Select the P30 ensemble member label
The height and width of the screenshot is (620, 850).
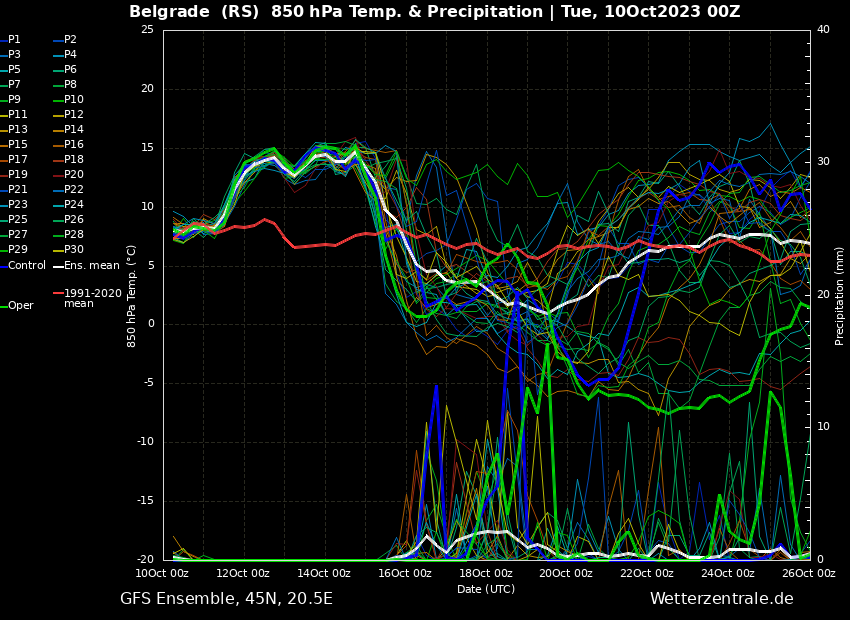pyautogui.click(x=74, y=250)
